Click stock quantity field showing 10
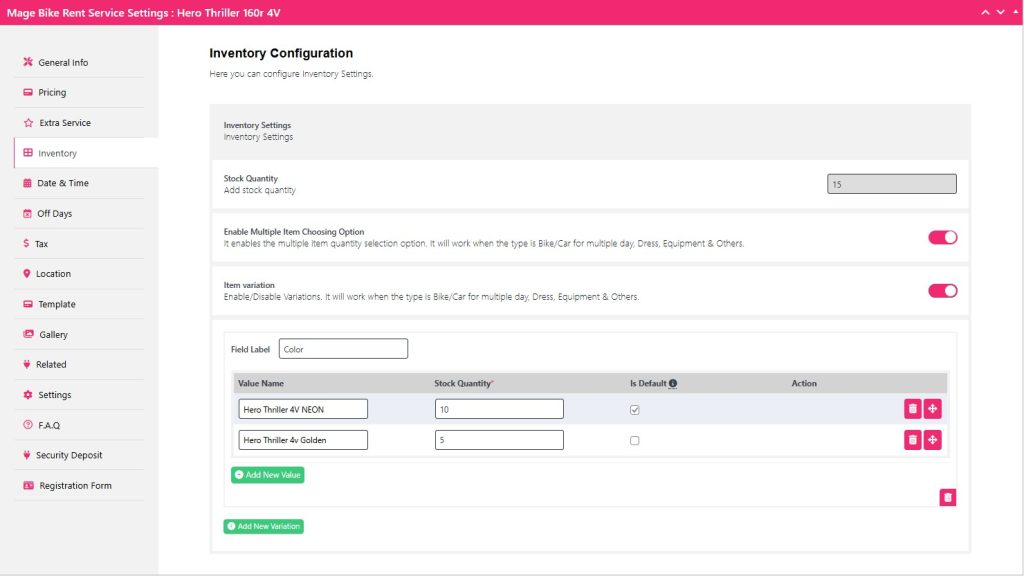The image size is (1024, 576). (499, 409)
